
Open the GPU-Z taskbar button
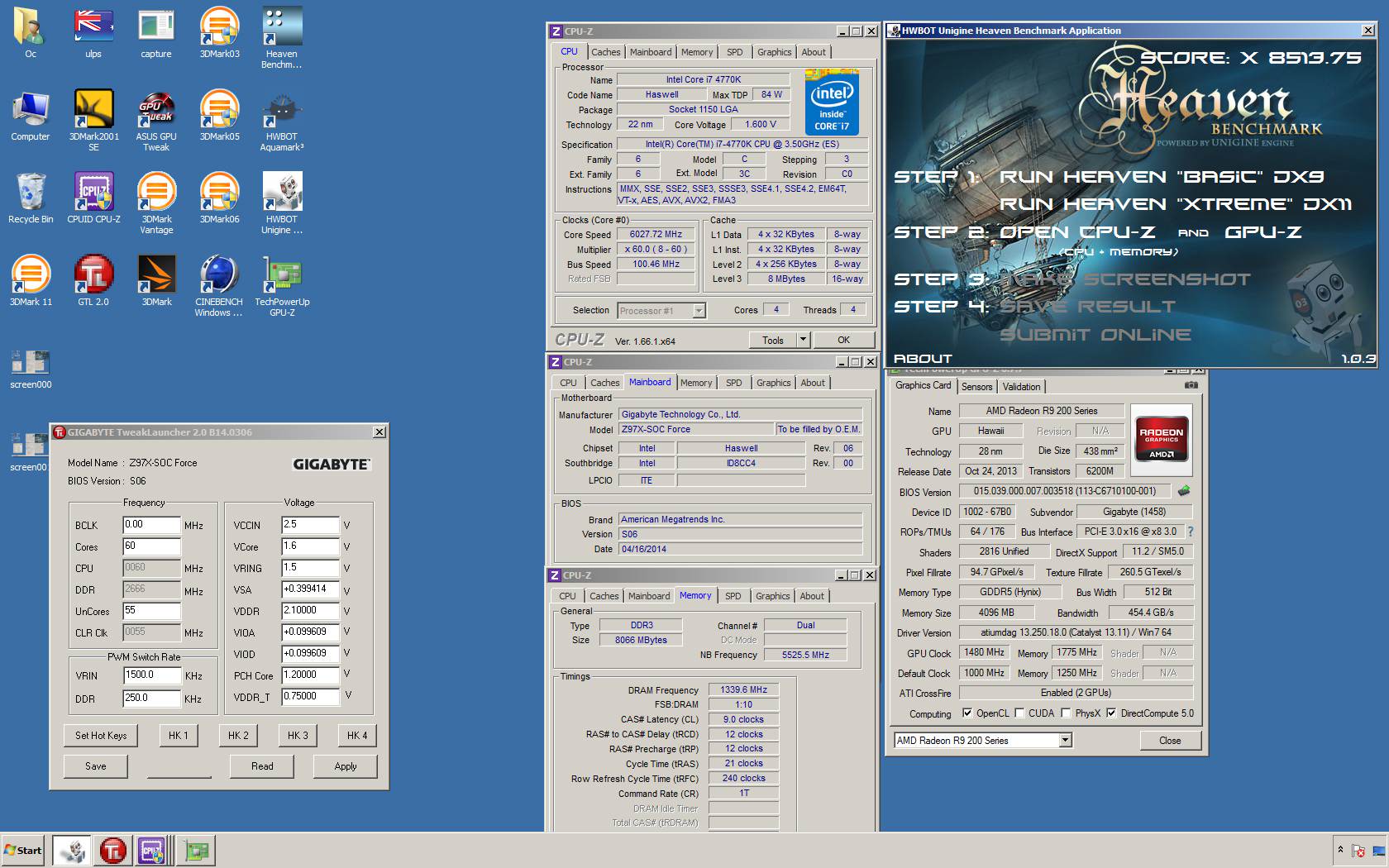pyautogui.click(x=197, y=850)
